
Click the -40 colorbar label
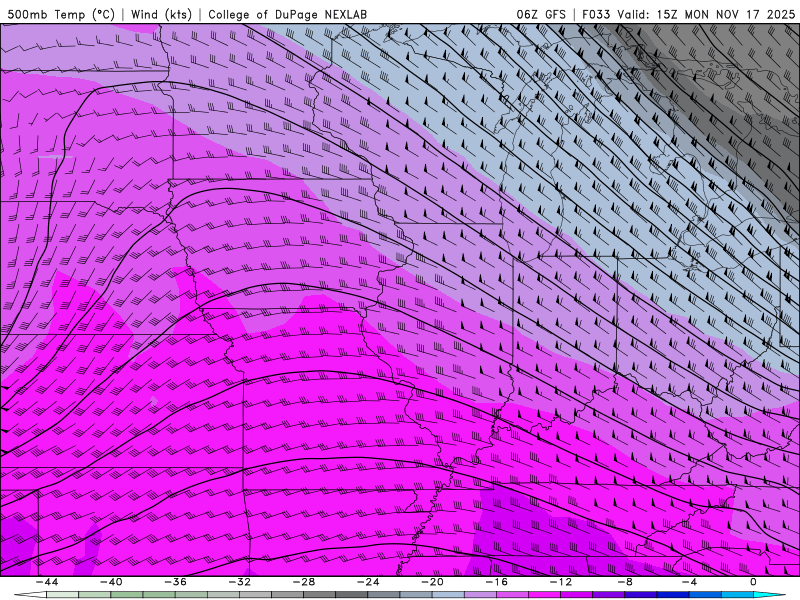coord(111,582)
